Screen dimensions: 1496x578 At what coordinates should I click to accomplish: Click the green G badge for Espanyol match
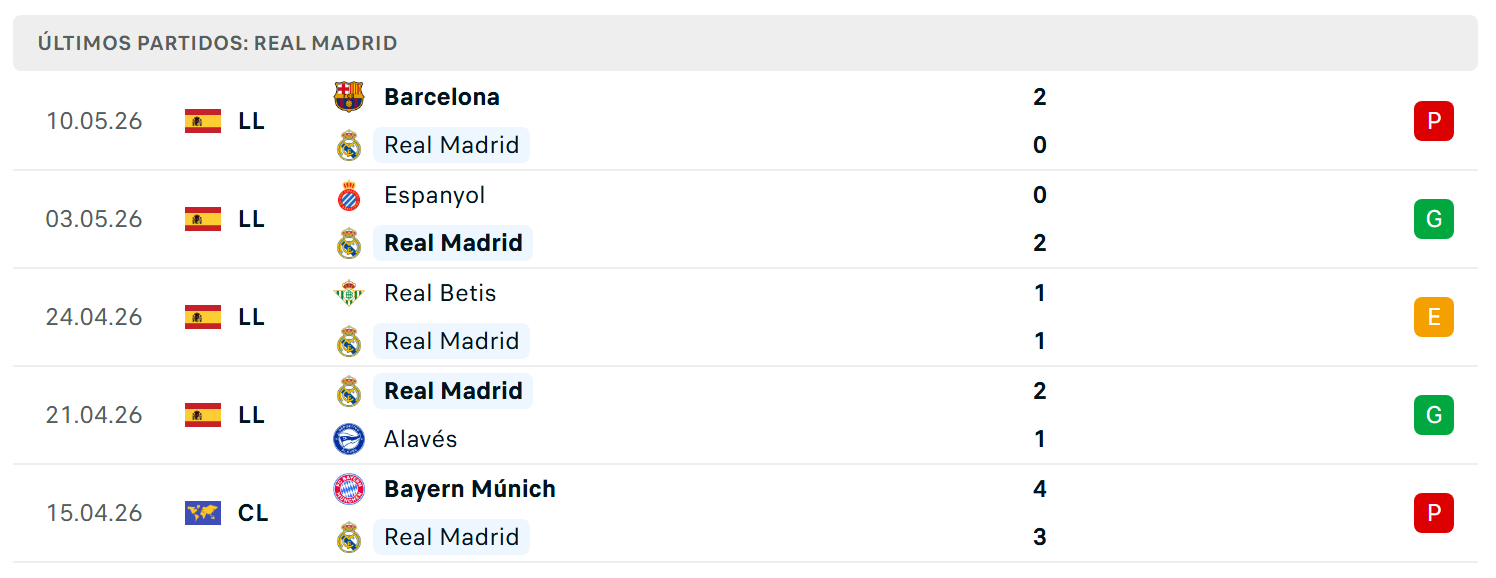click(x=1433, y=219)
